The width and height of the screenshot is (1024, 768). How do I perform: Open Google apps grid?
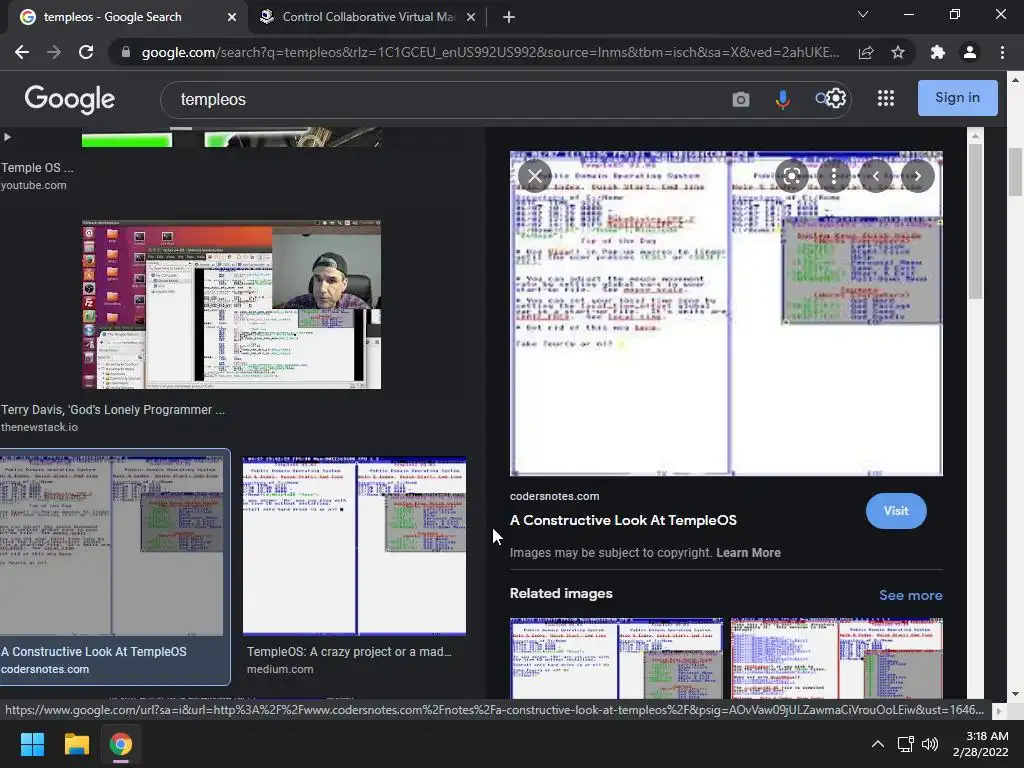click(x=886, y=98)
